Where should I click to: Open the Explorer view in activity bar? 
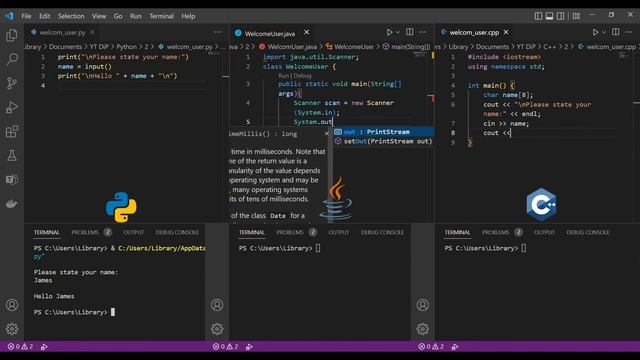tap(12, 35)
